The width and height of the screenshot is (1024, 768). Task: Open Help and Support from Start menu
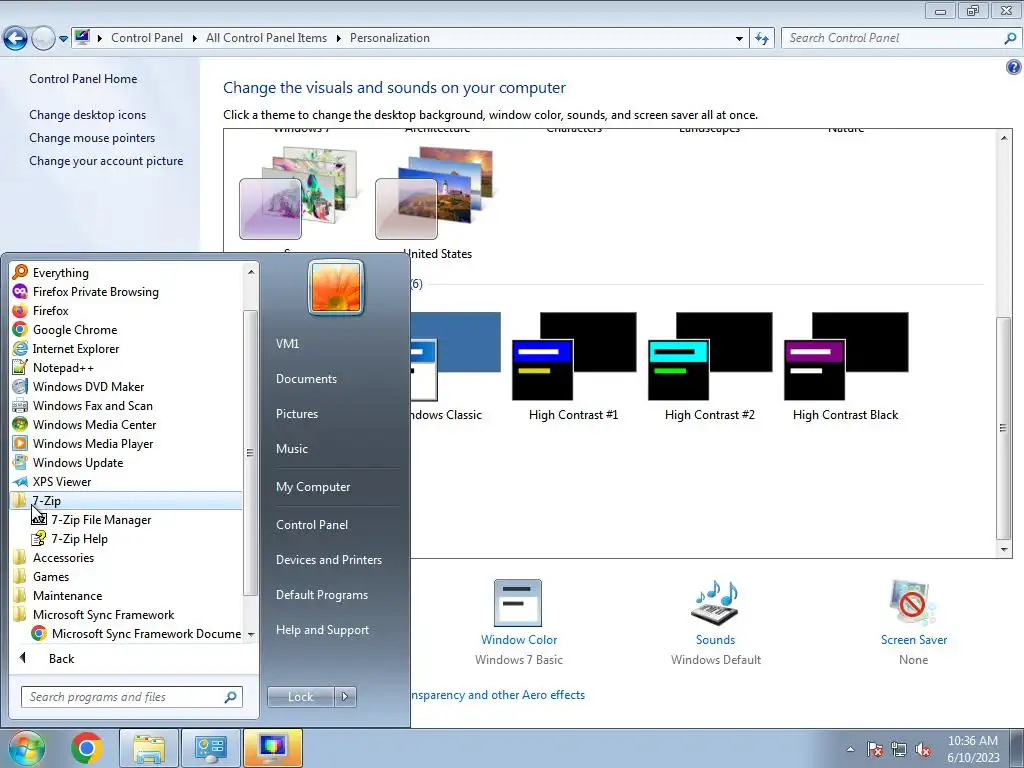[x=322, y=630]
